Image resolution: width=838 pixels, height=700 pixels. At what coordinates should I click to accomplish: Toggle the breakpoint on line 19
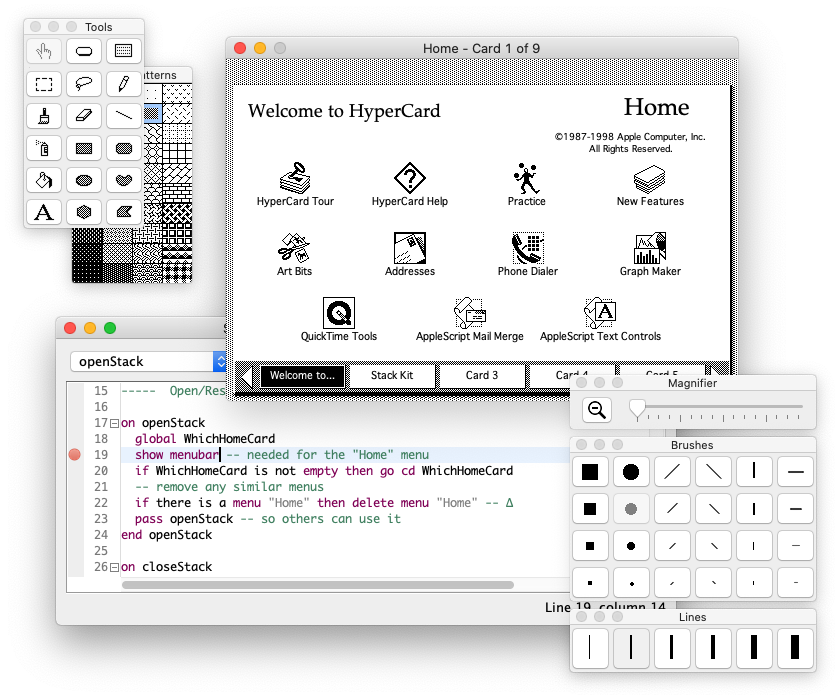(x=75, y=455)
